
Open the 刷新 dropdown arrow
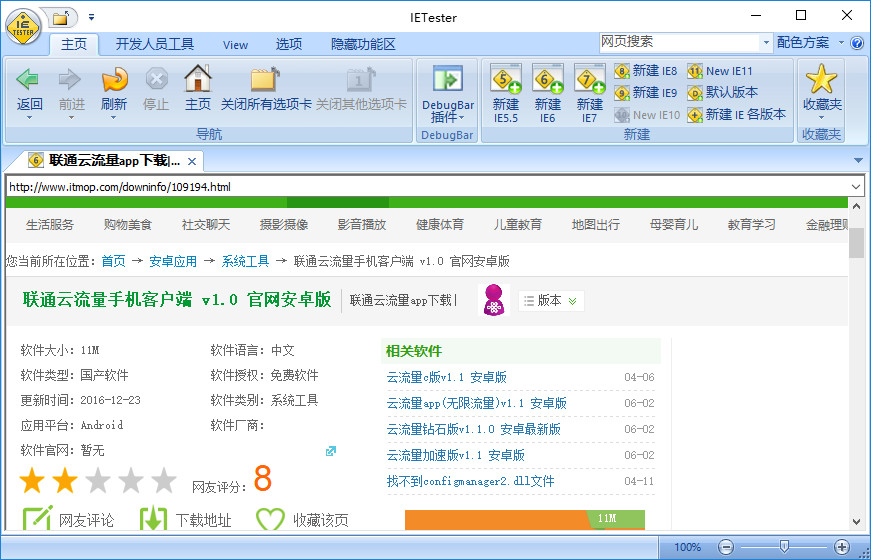[113, 117]
